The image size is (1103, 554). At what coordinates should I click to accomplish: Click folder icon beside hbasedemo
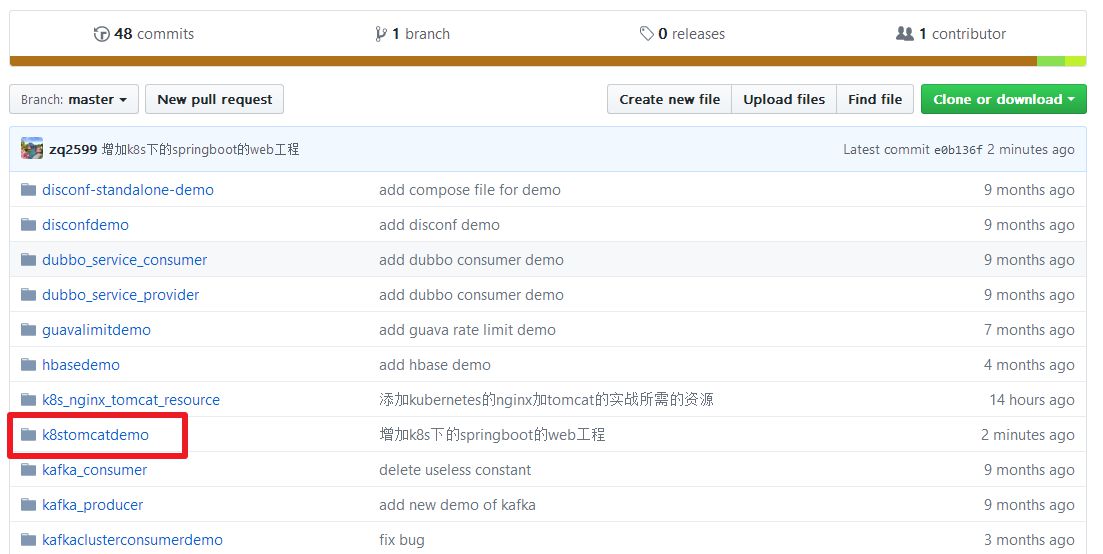pyautogui.click(x=28, y=365)
